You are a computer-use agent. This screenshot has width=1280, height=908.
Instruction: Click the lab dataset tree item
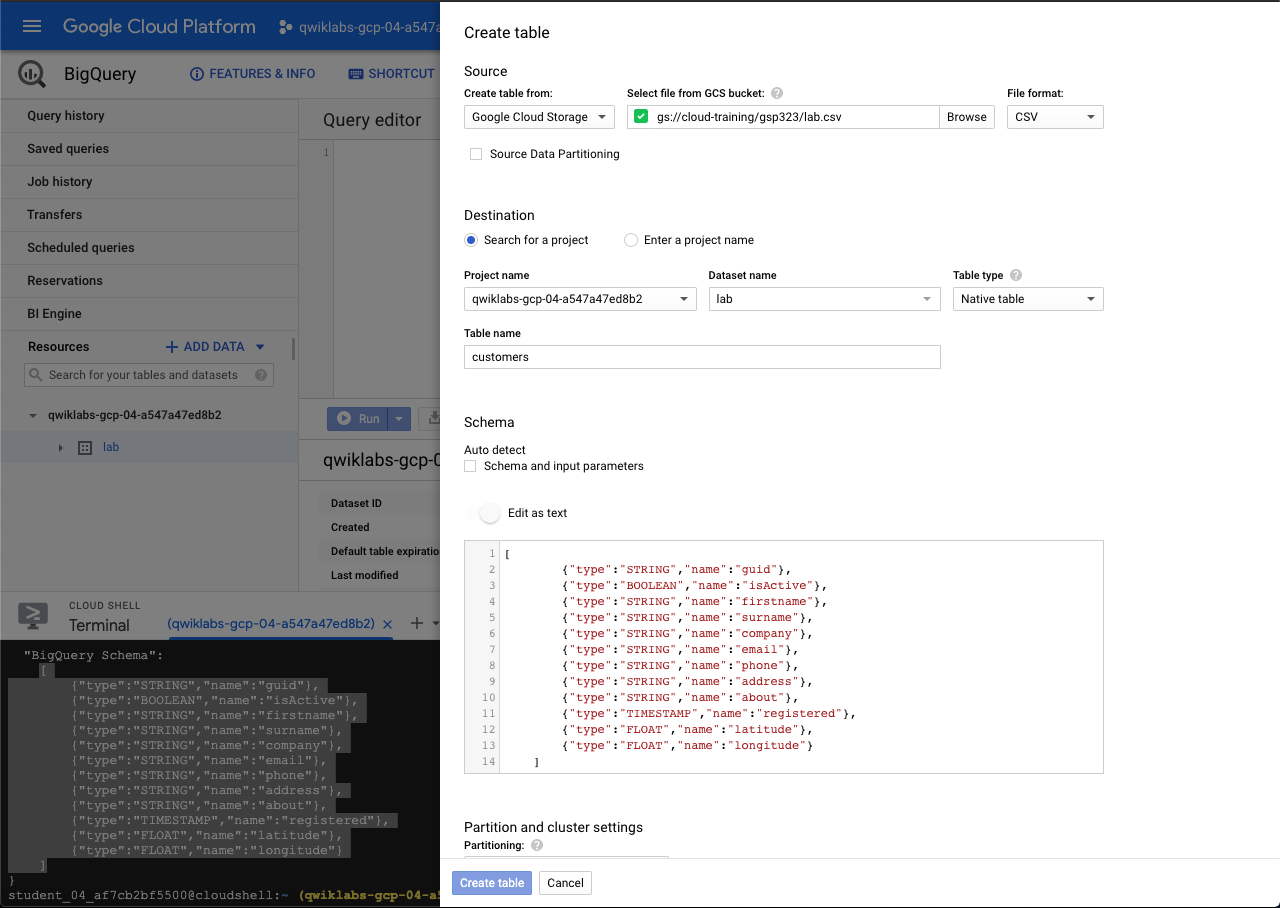point(149,448)
